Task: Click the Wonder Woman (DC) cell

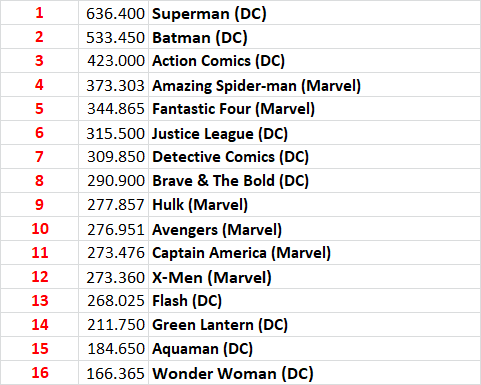Action: click(314, 373)
